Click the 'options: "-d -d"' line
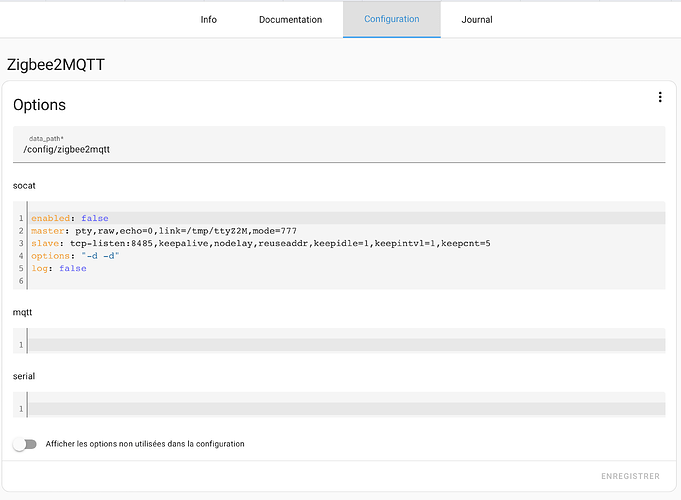This screenshot has width=681, height=500. click(347, 256)
